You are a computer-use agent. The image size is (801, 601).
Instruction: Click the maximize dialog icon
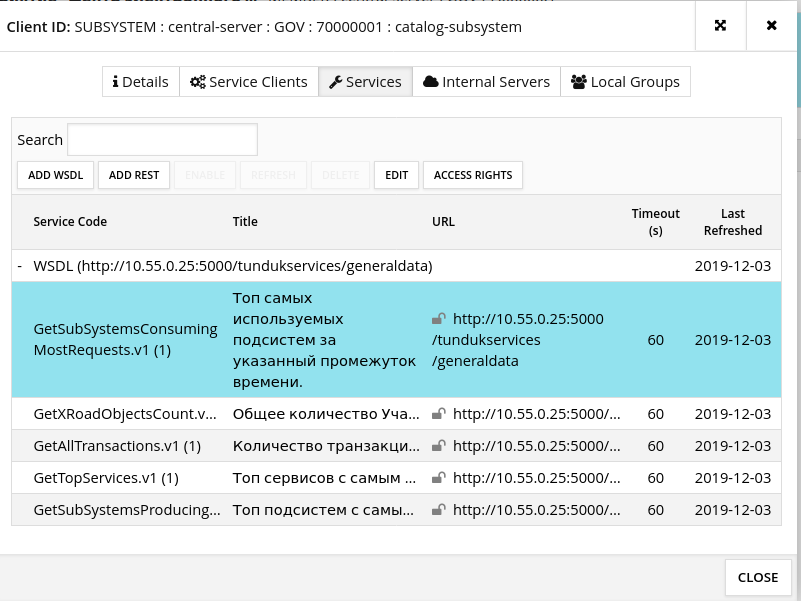coord(720,26)
